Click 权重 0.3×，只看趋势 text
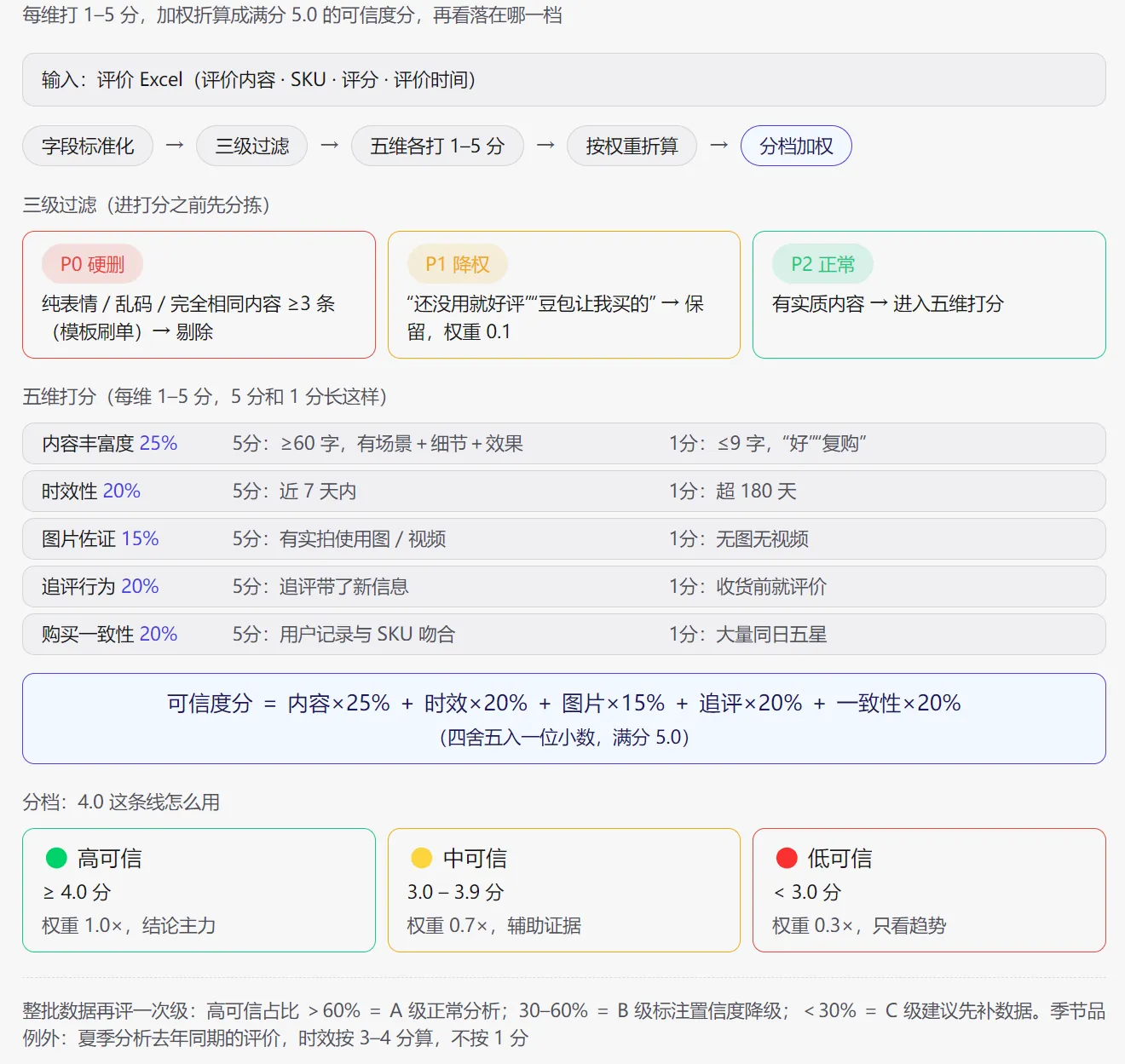1125x1064 pixels. coord(859,926)
